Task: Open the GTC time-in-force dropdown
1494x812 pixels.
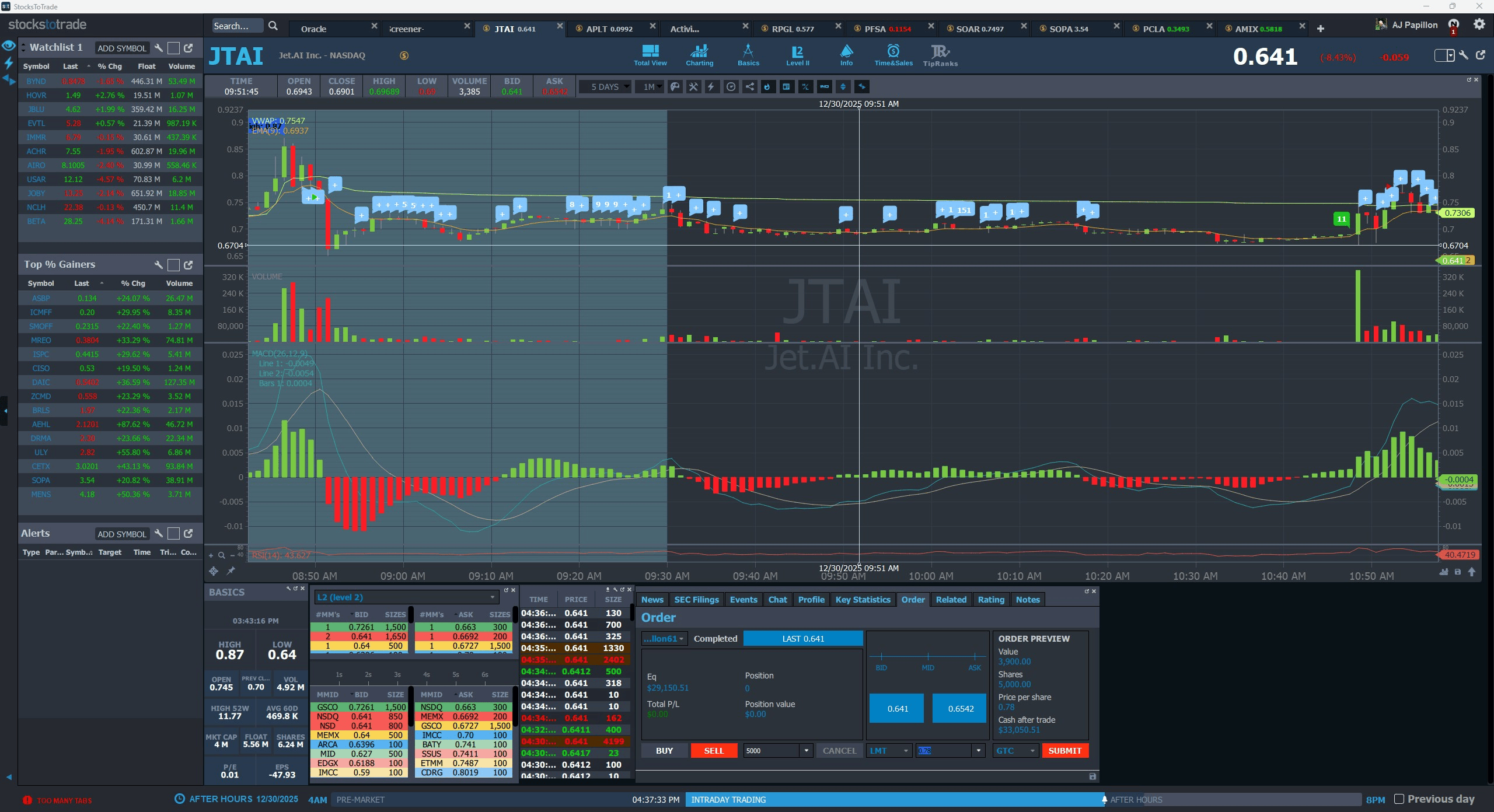Action: [x=1015, y=751]
